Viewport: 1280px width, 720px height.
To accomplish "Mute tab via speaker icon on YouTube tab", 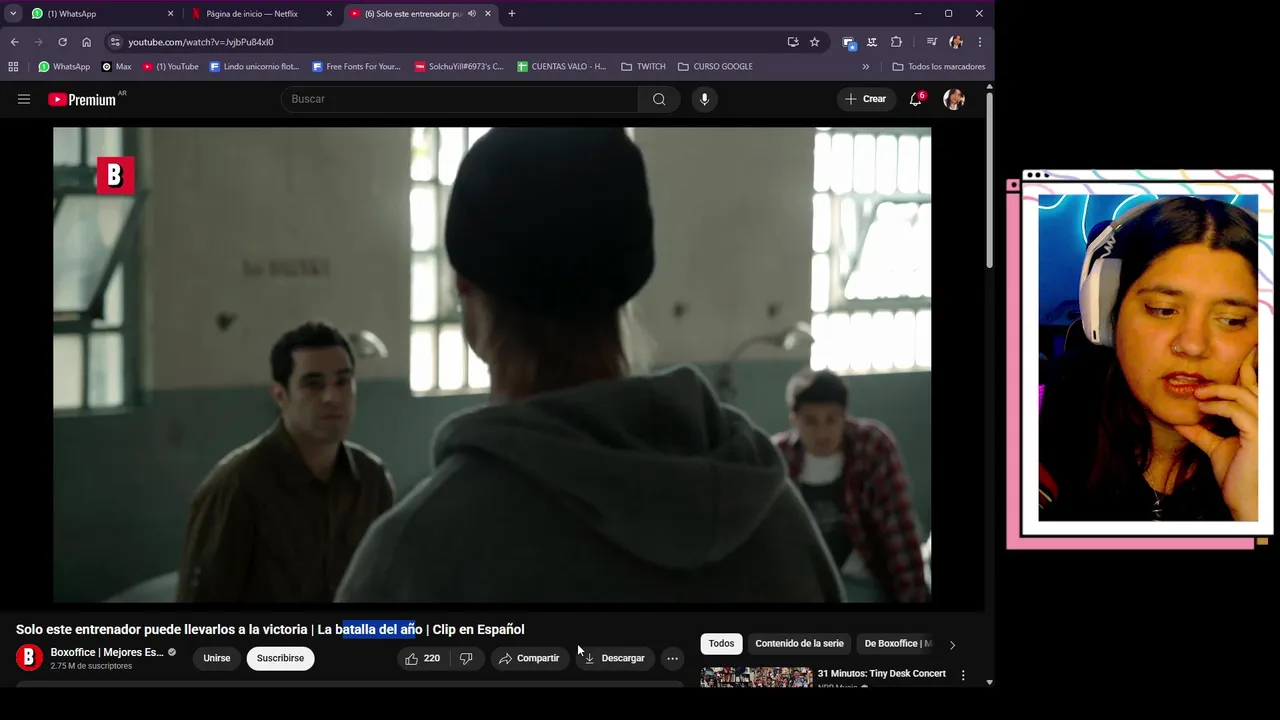I will 472,14.
